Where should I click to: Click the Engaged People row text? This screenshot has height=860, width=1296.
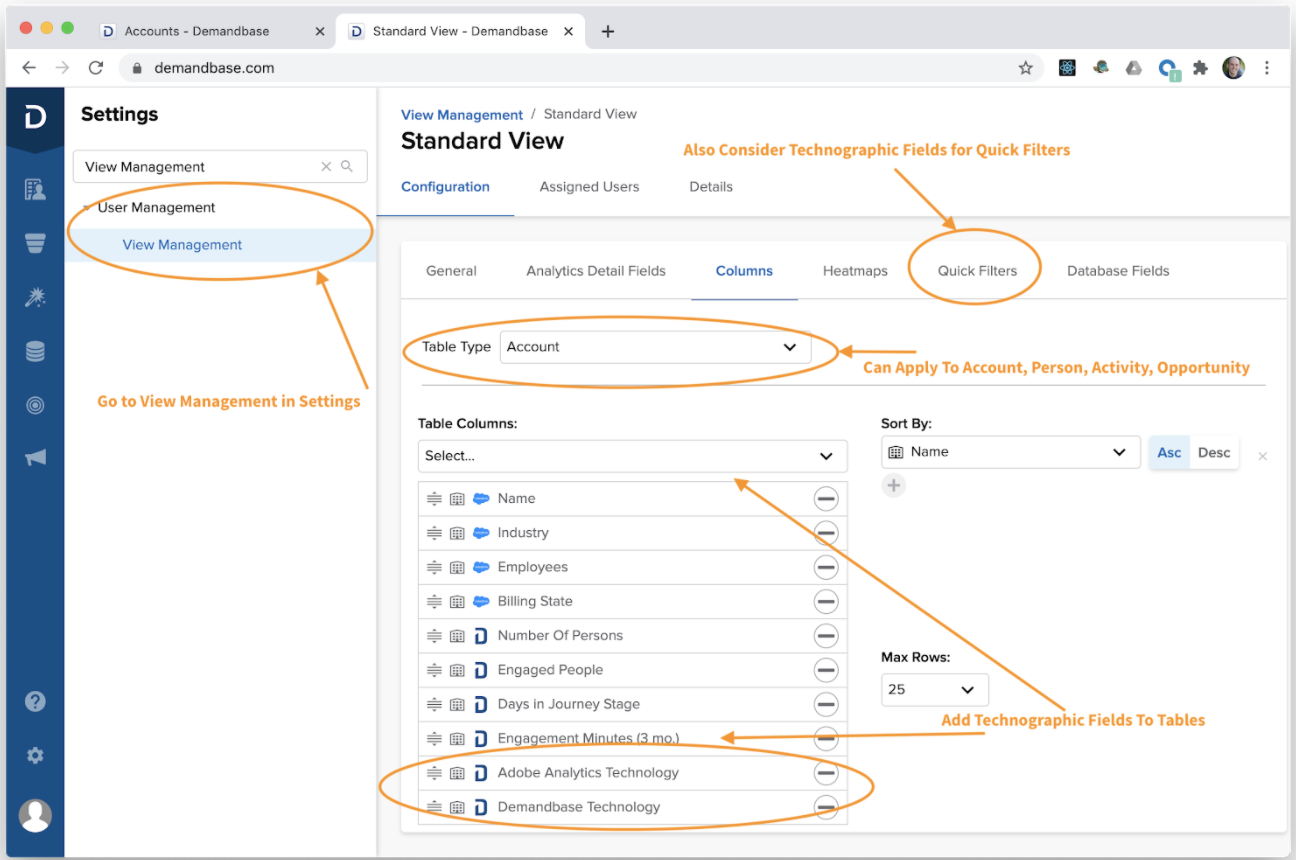point(550,670)
